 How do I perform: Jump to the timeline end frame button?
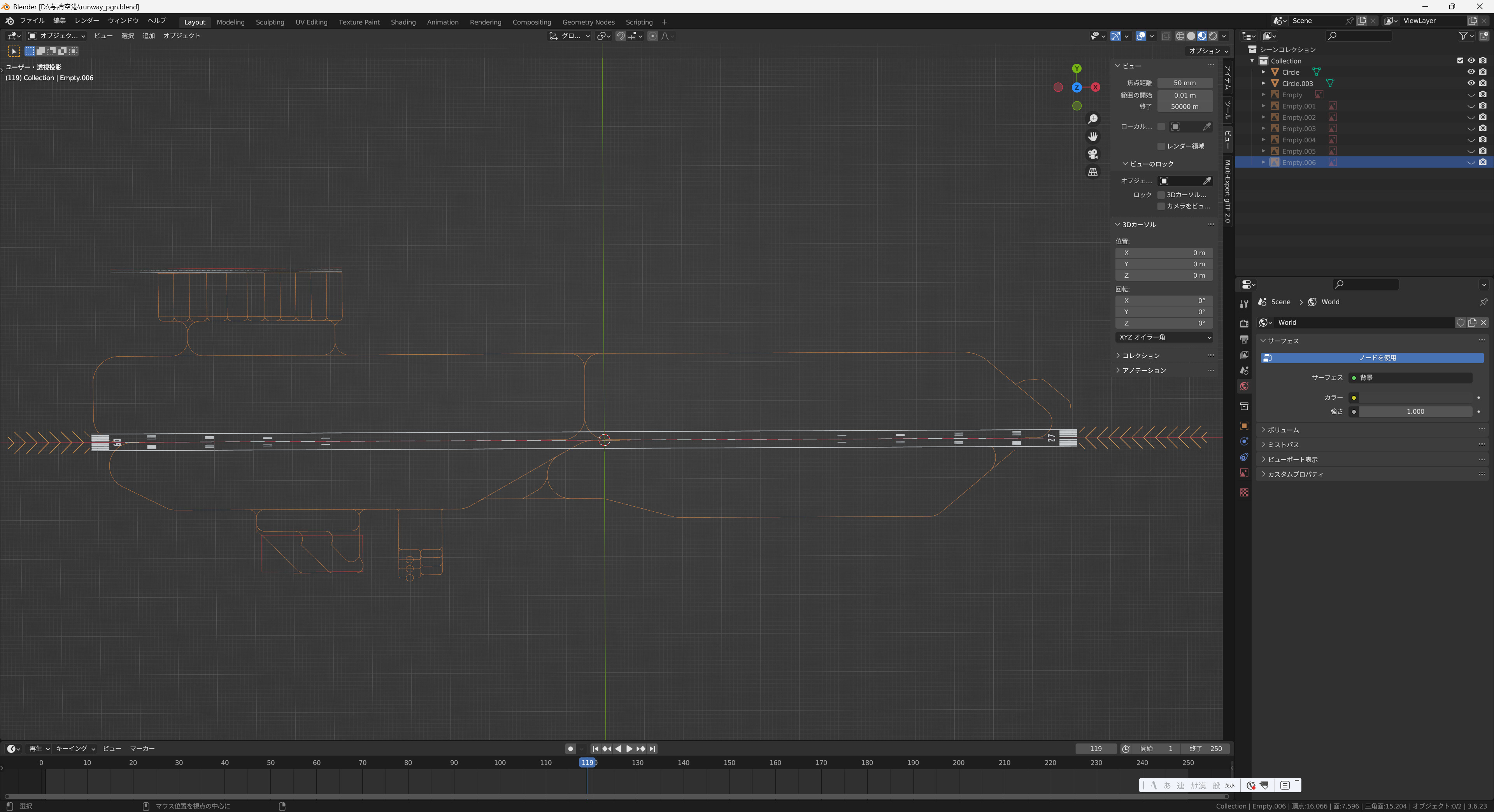(x=652, y=749)
